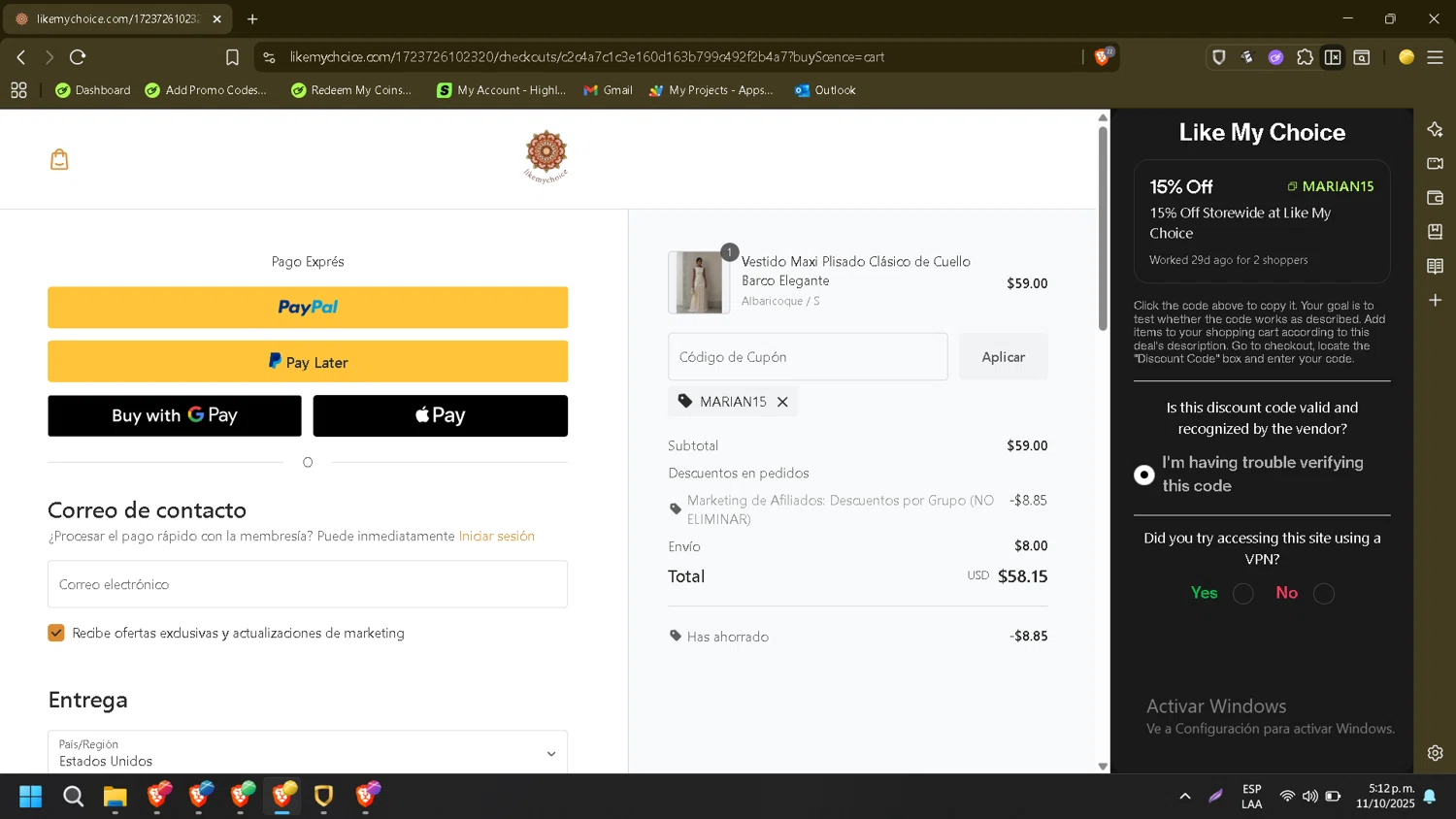Click the Aplicar coupon button

pyautogui.click(x=1004, y=357)
